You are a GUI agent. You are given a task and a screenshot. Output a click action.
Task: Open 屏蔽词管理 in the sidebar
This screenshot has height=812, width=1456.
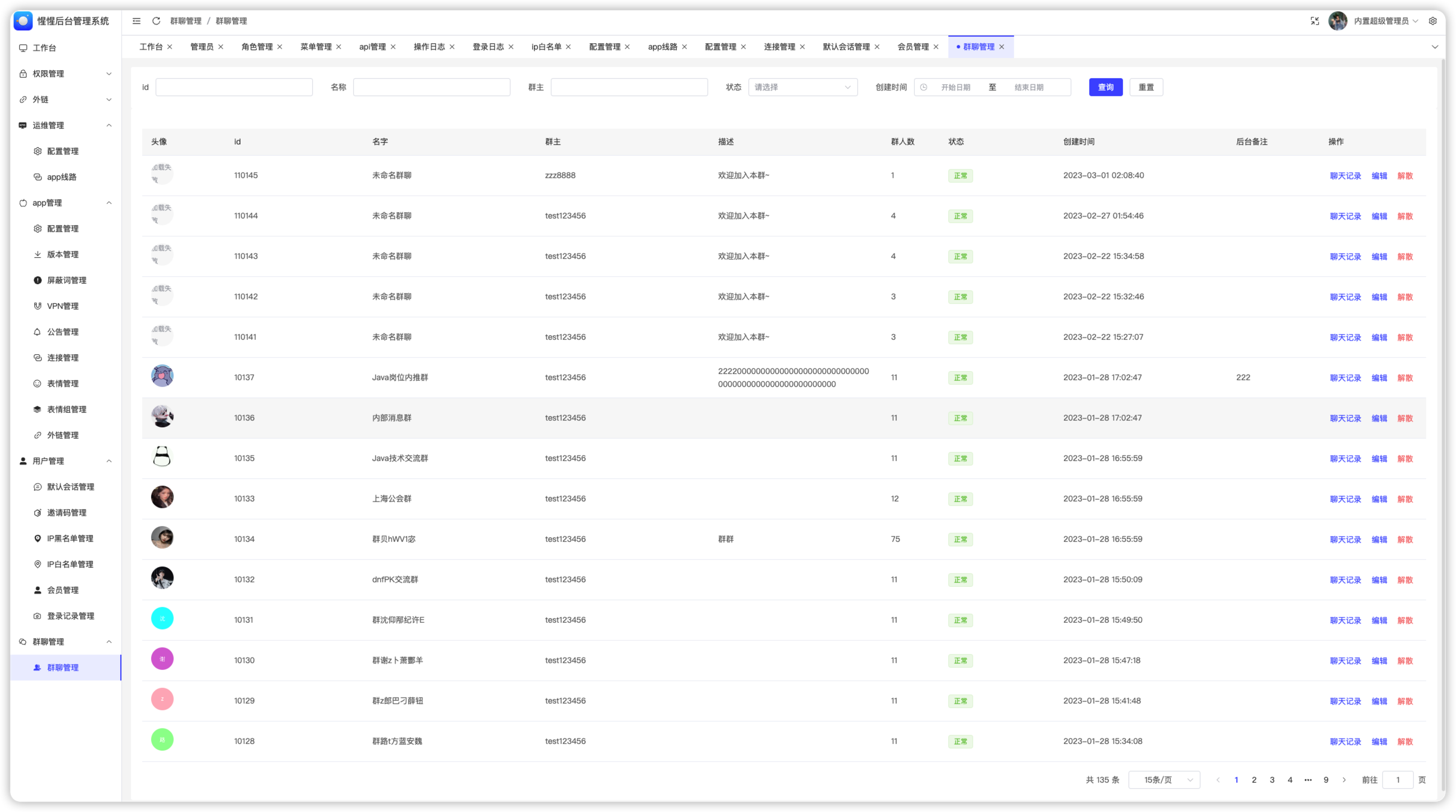click(66, 280)
